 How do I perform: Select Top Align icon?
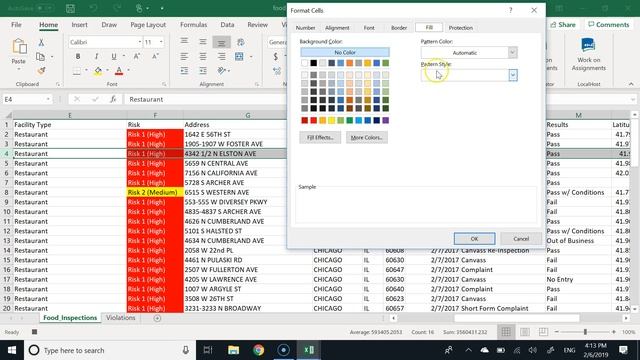tap(184, 41)
